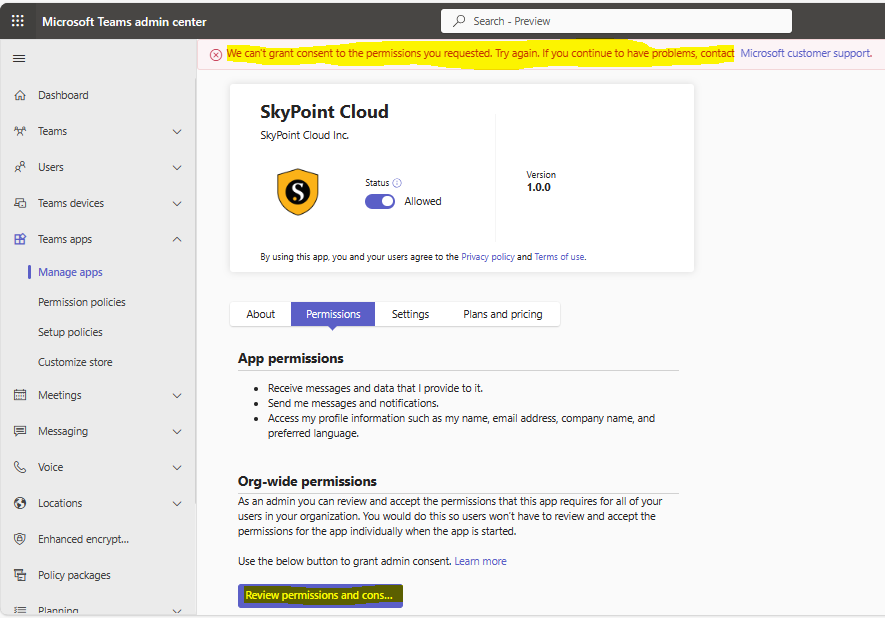Collapse the Teams apps chevron

[177, 239]
